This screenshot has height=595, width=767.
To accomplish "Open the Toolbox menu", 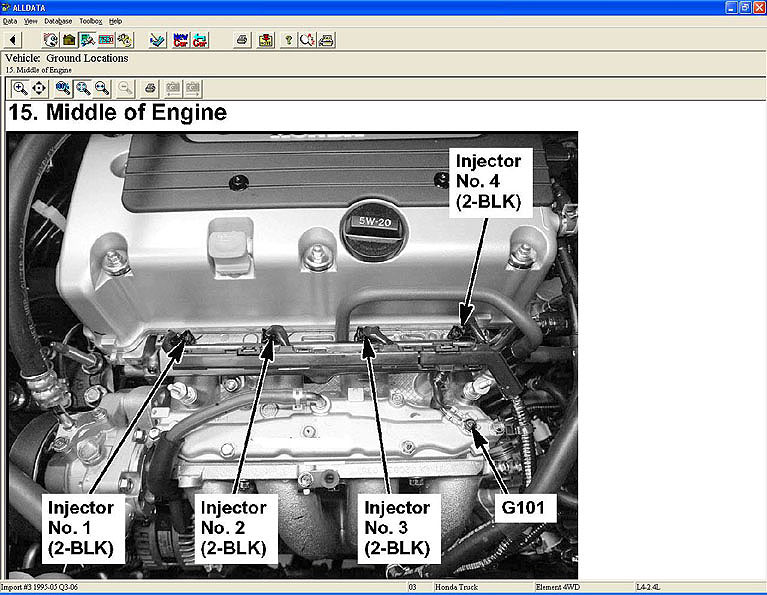I will (x=90, y=21).
